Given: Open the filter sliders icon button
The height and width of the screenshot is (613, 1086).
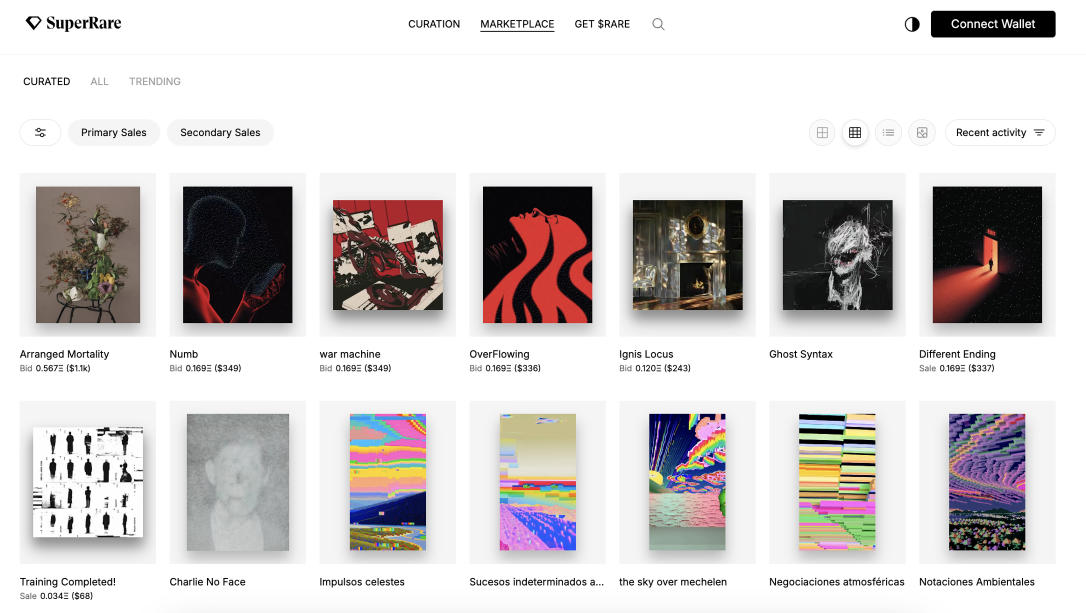Looking at the screenshot, I should [x=40, y=132].
